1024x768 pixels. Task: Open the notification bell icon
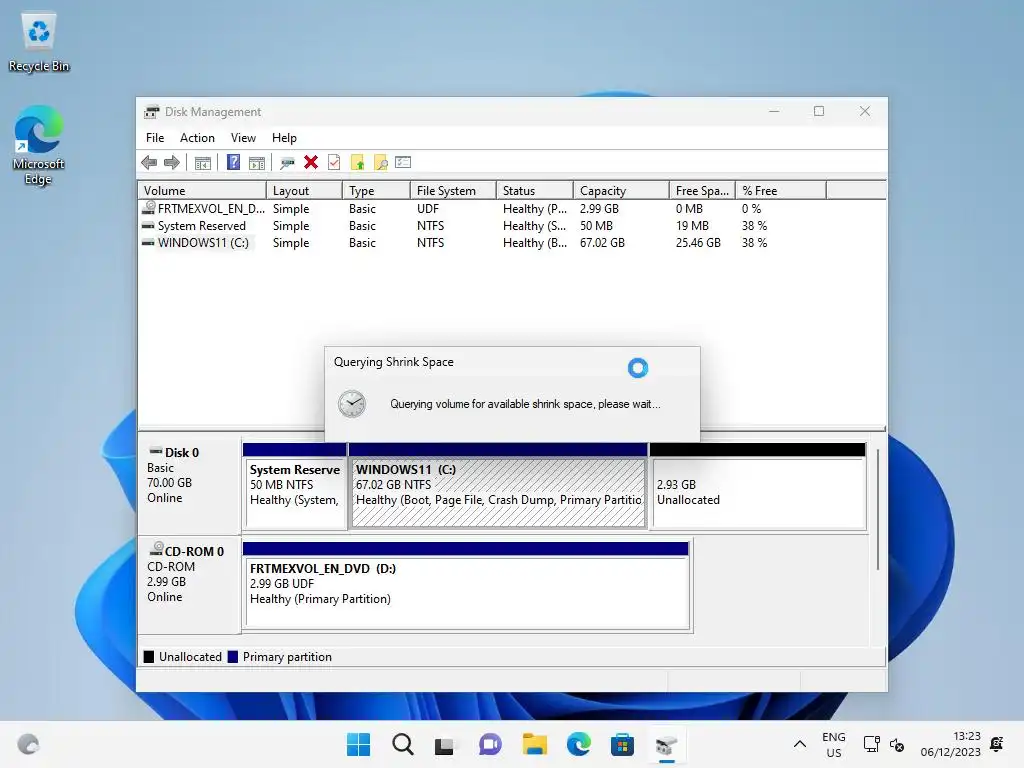(x=997, y=744)
